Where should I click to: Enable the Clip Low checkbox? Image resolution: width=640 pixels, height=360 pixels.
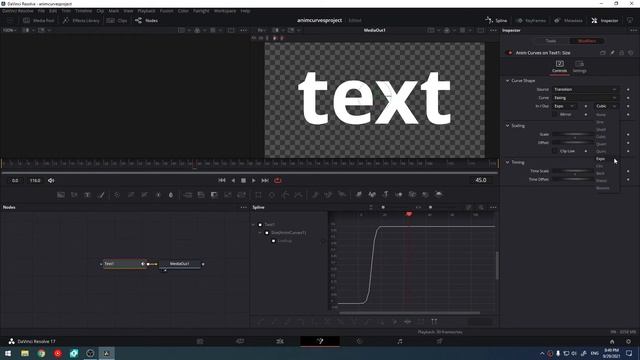[555, 151]
